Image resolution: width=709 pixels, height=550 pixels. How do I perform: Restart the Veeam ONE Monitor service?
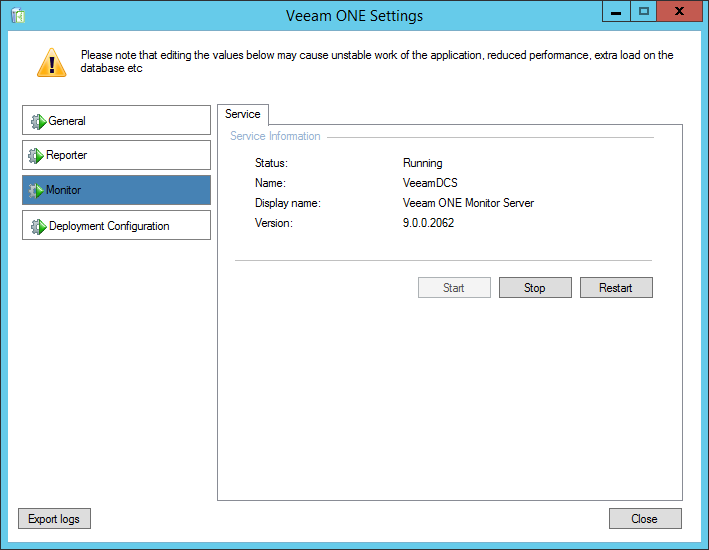[616, 288]
